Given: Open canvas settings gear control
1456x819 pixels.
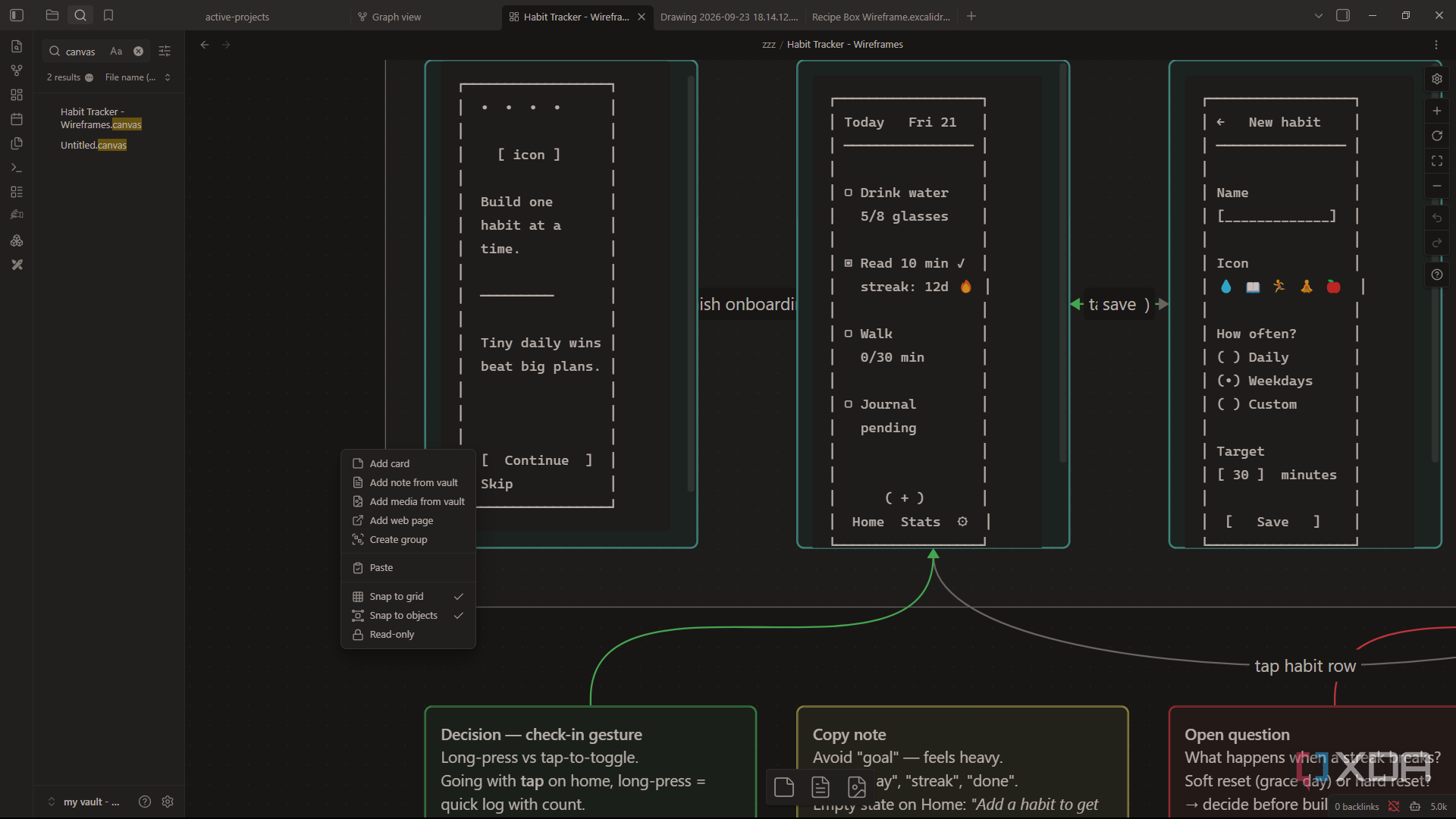Looking at the screenshot, I should (x=1437, y=79).
